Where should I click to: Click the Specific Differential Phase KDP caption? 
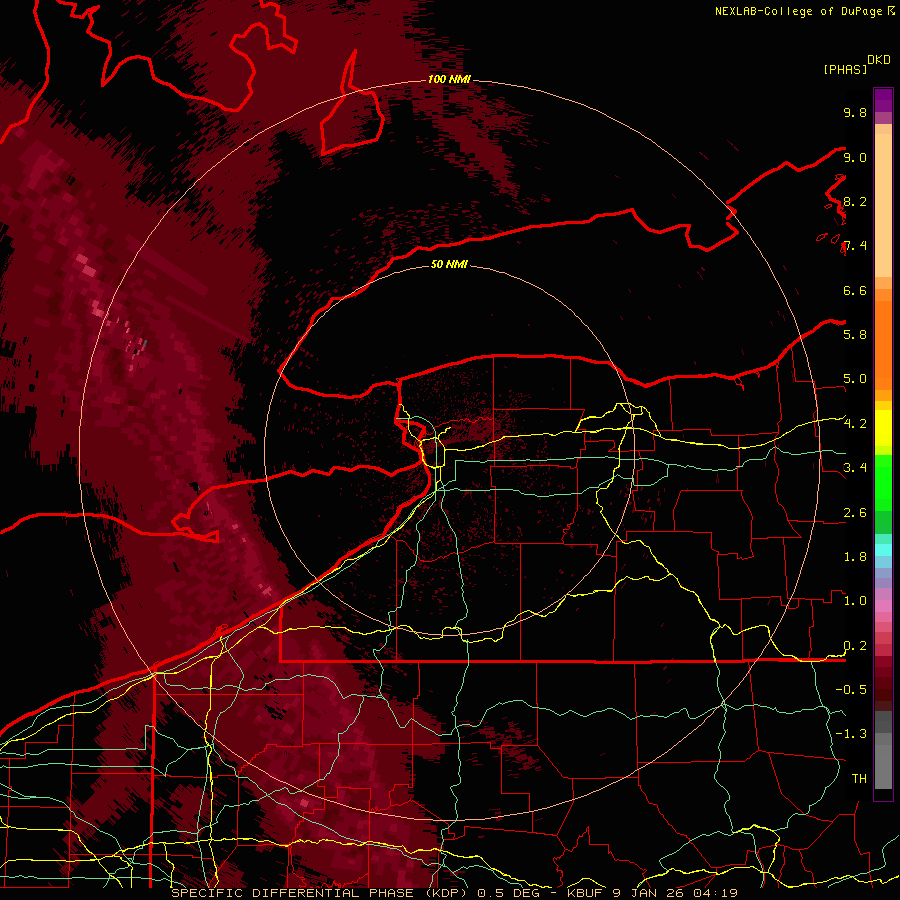coord(455,893)
